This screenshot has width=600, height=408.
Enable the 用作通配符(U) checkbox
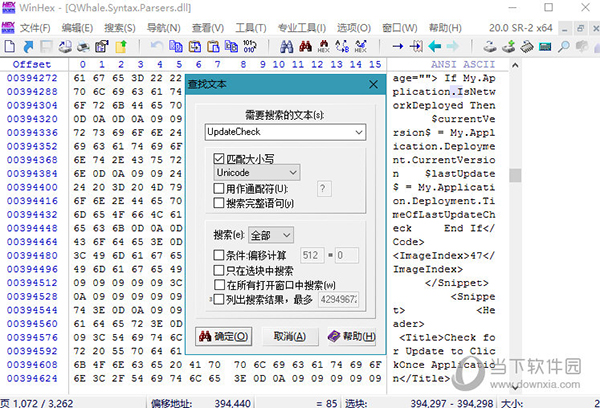pos(218,188)
